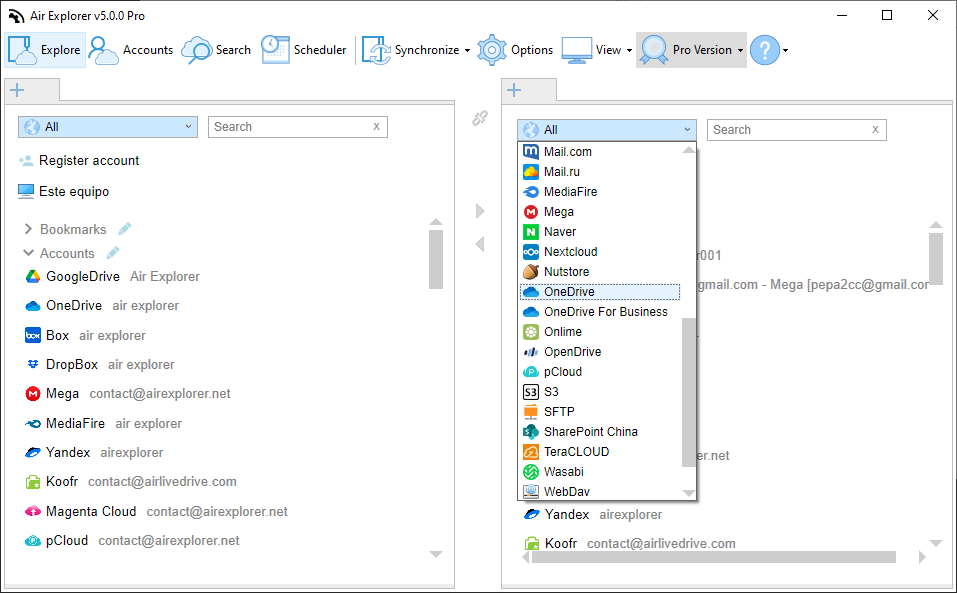
Task: Open the GoogleDrive Air Explorer account
Action: point(112,276)
